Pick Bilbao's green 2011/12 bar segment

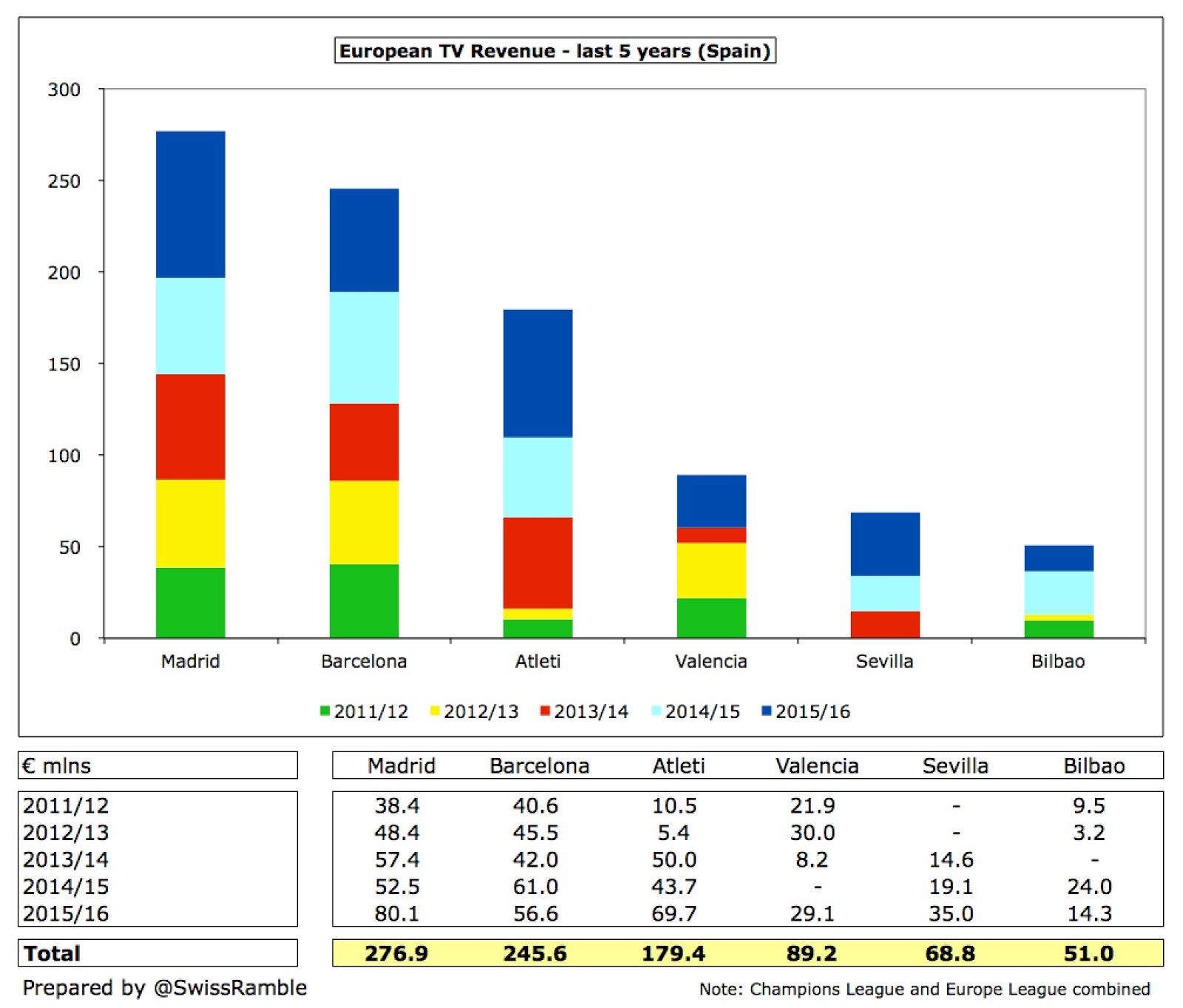point(1059,629)
